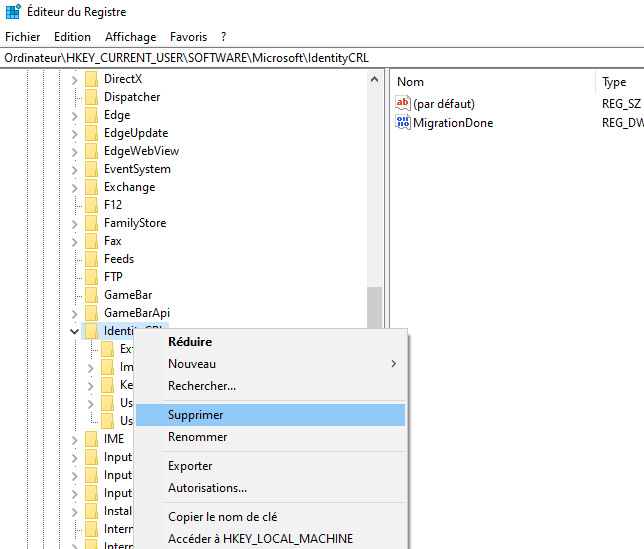Click the FamilyStore folder icon

91,223
